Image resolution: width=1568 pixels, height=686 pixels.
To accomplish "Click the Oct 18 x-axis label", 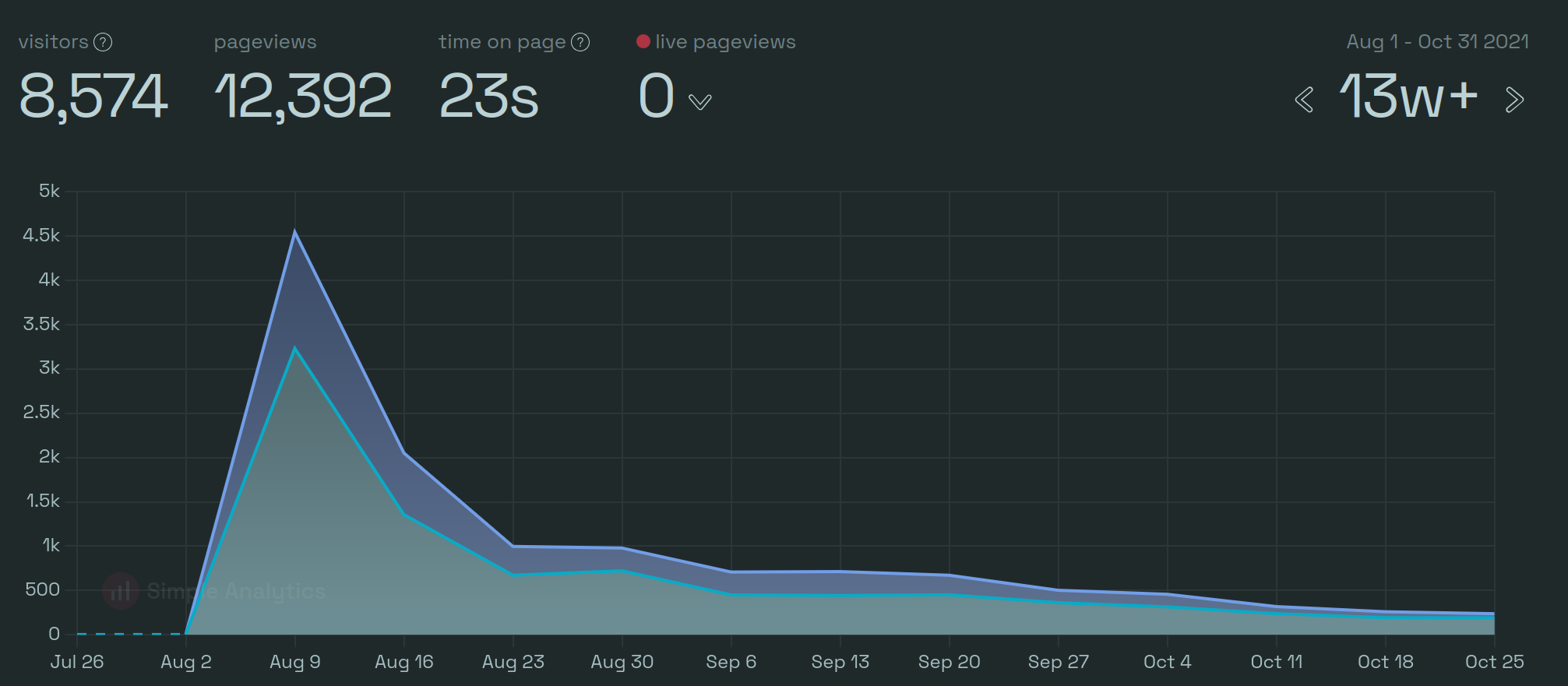I will [x=1385, y=662].
